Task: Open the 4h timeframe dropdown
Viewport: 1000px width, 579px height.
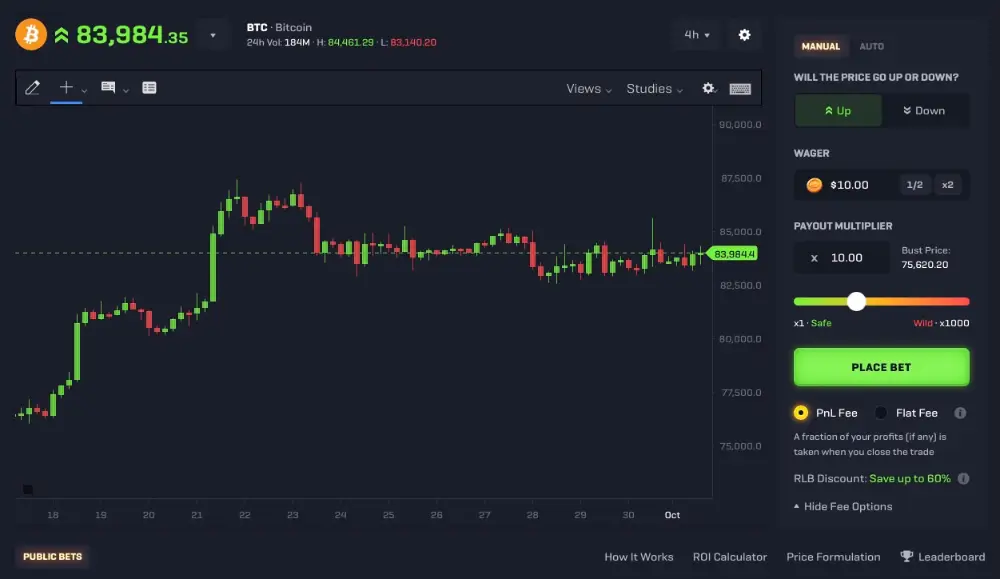Action: (x=696, y=35)
